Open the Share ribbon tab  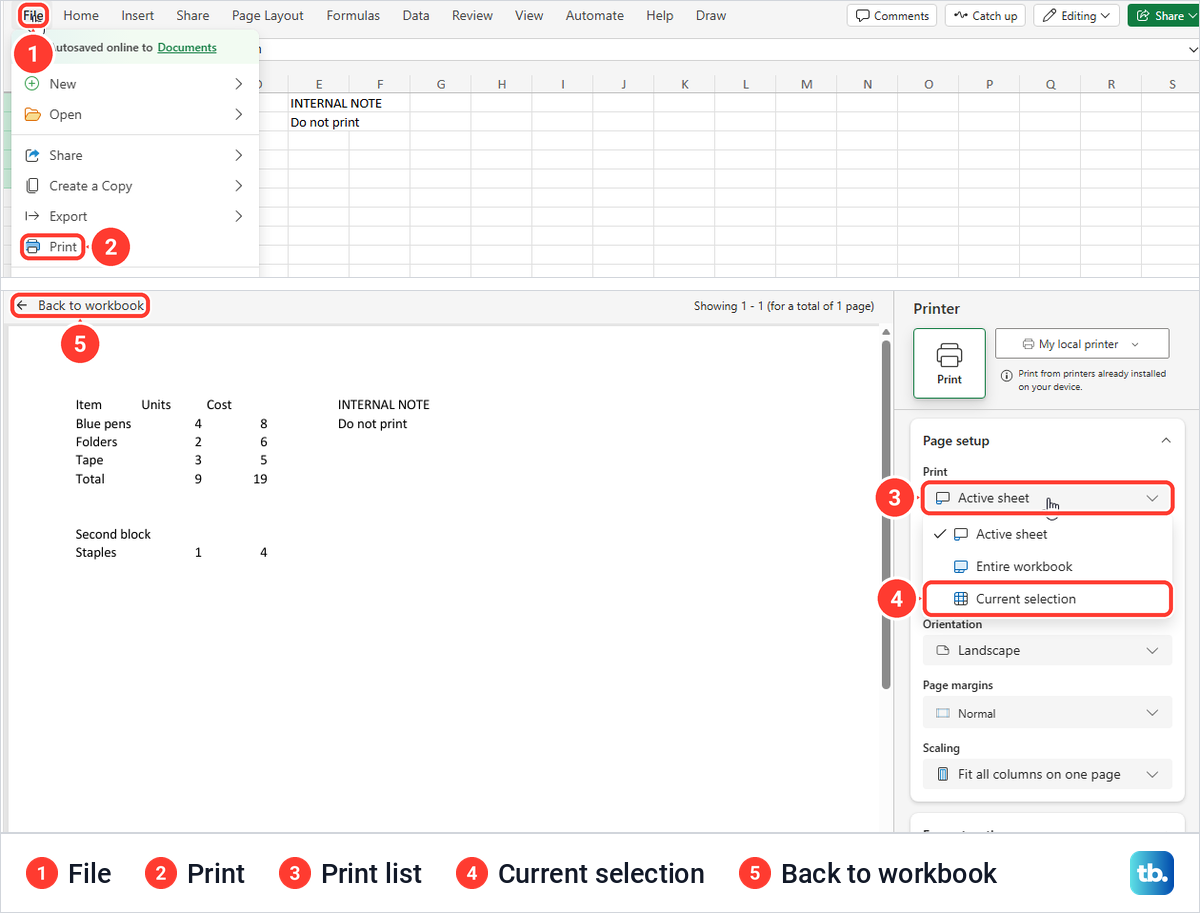193,16
